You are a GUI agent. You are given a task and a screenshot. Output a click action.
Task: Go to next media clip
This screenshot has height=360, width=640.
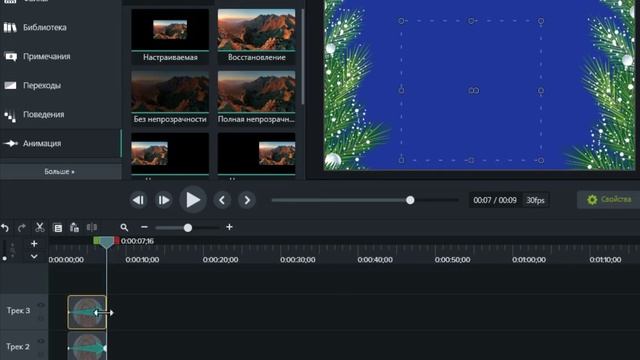click(247, 200)
